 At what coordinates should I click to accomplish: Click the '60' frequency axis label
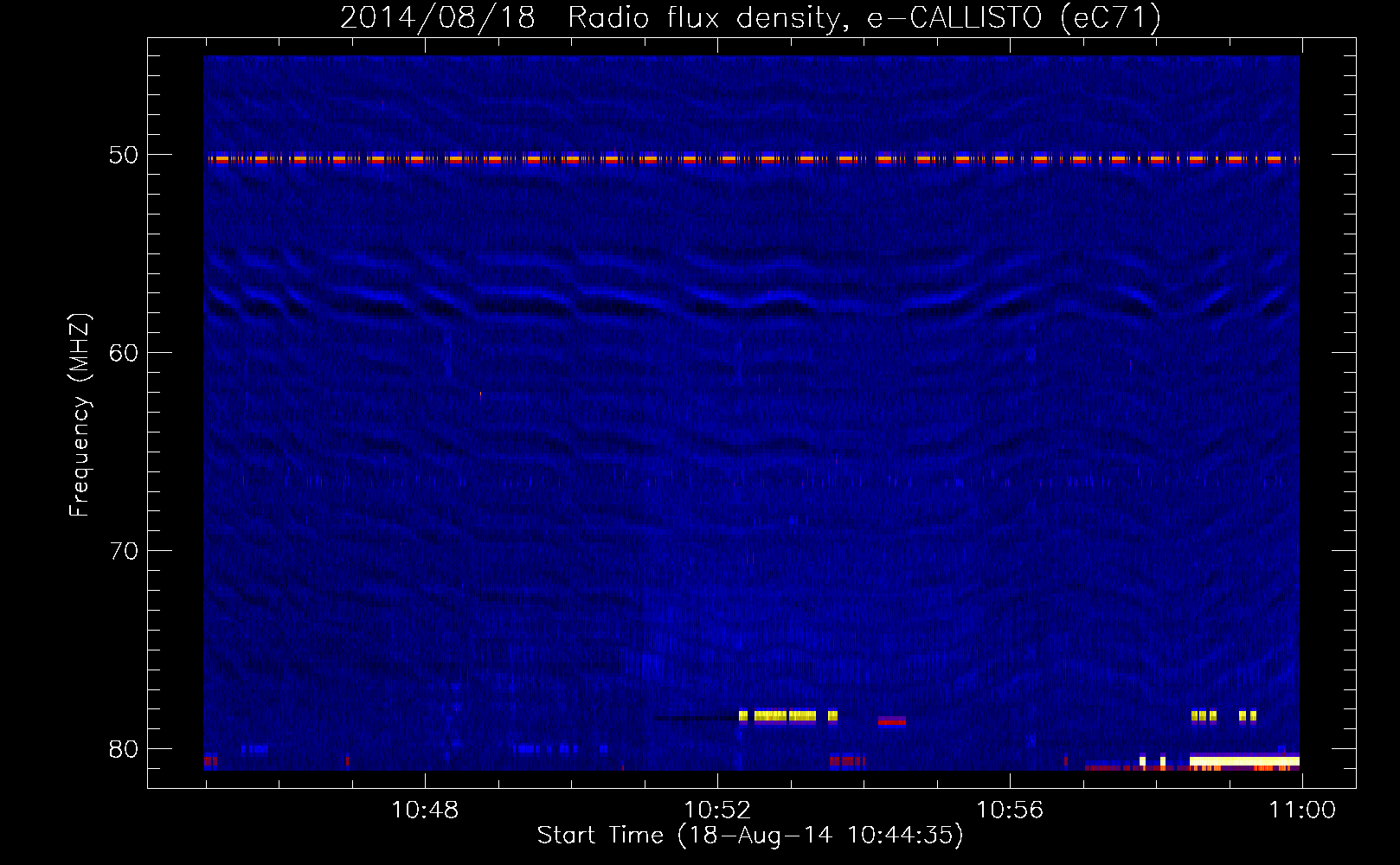pos(123,353)
